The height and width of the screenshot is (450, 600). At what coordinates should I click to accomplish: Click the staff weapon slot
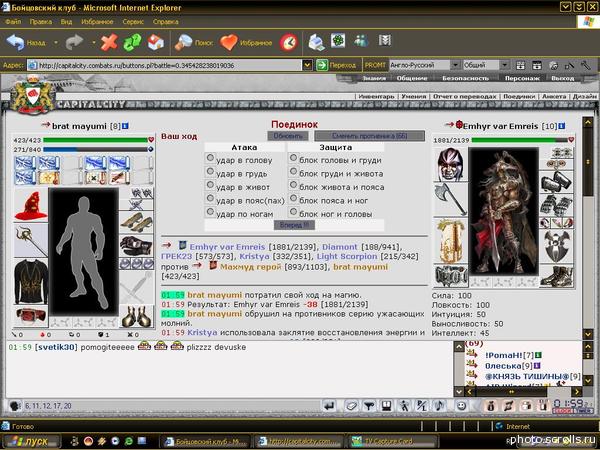click(29, 238)
